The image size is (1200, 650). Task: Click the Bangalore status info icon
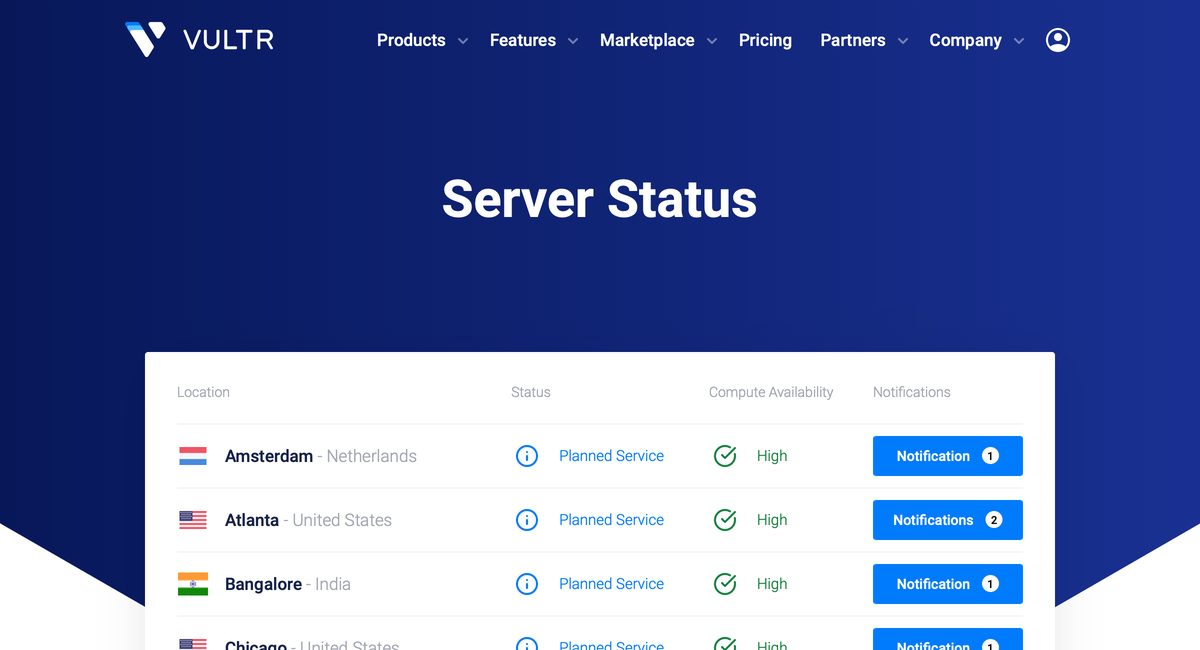pyautogui.click(x=527, y=584)
